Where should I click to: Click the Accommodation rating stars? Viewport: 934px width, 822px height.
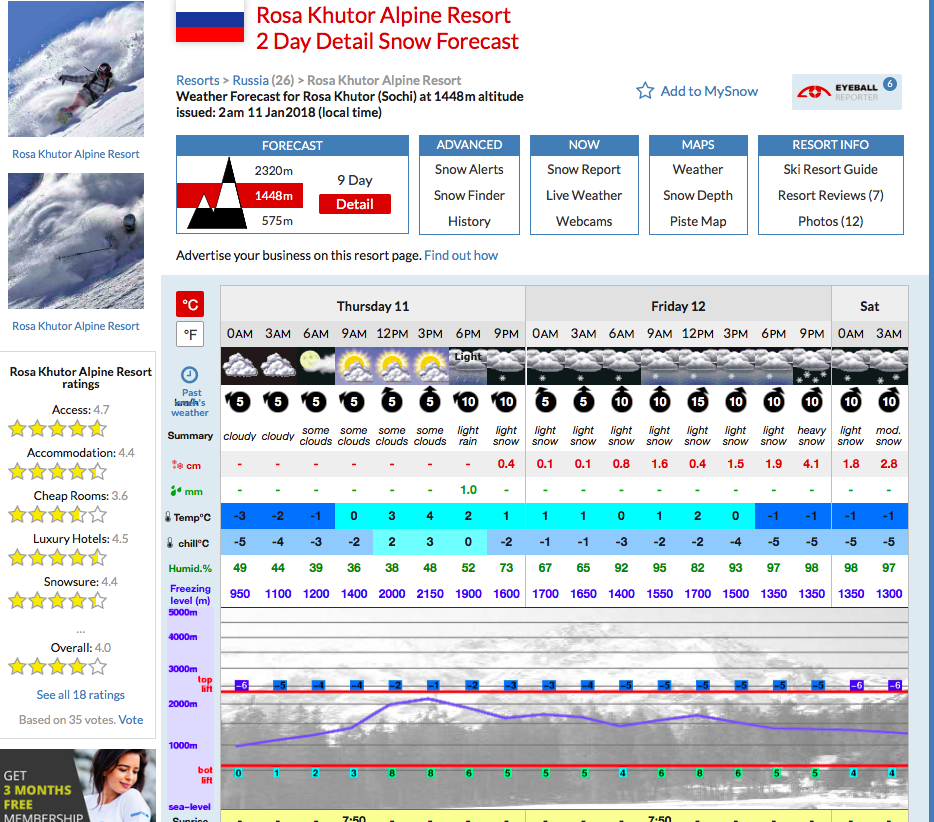57,471
